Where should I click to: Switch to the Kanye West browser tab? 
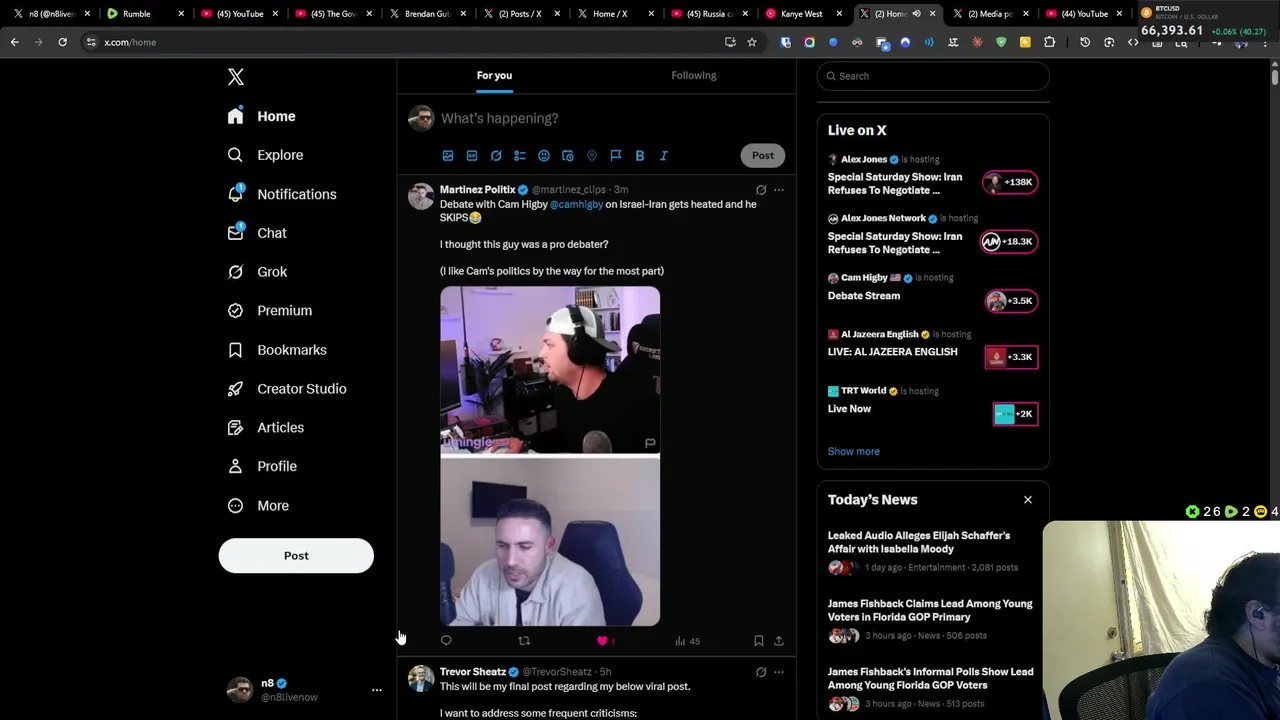tap(803, 14)
